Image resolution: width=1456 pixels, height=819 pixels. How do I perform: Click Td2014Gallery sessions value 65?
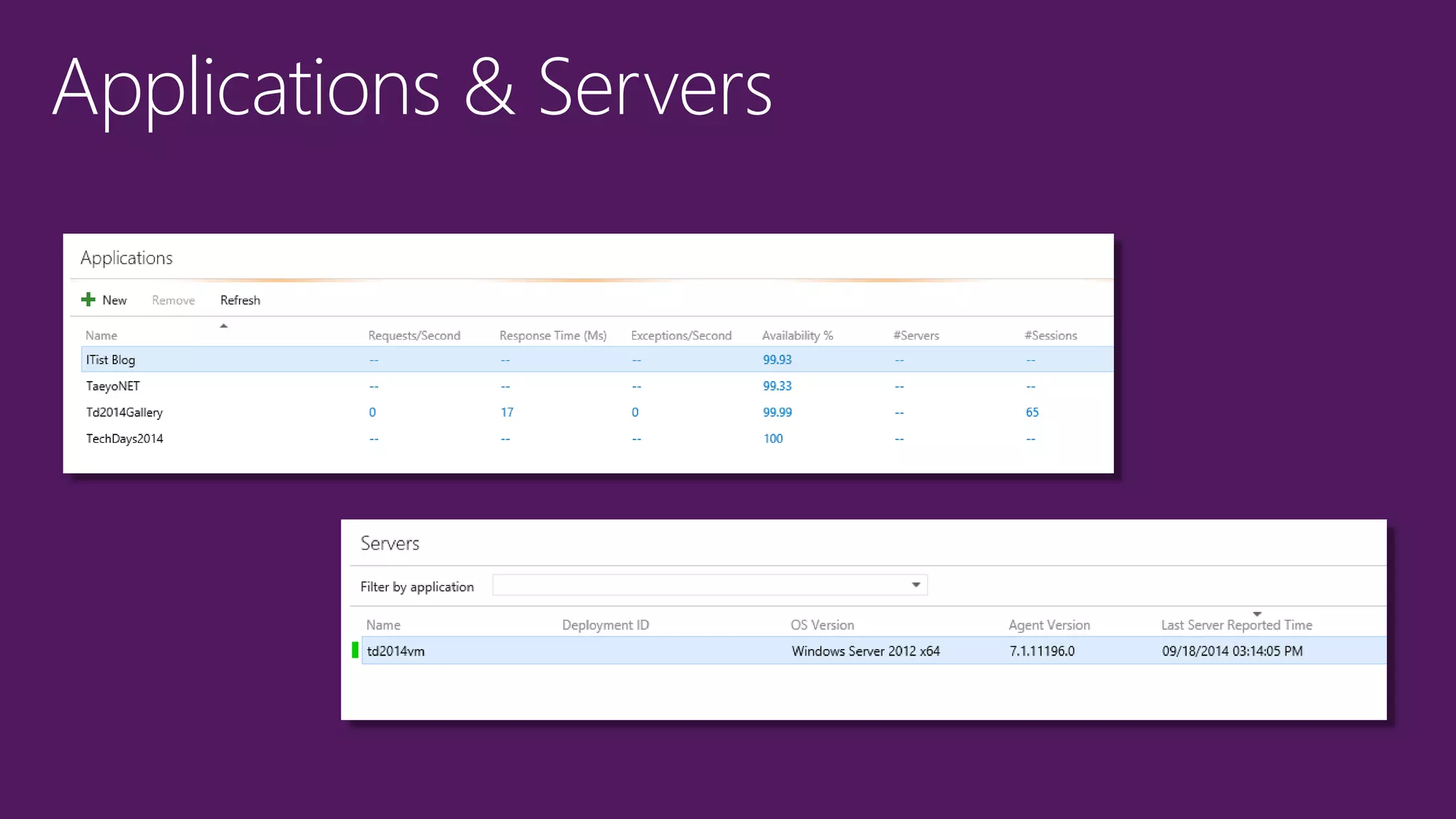click(1032, 412)
